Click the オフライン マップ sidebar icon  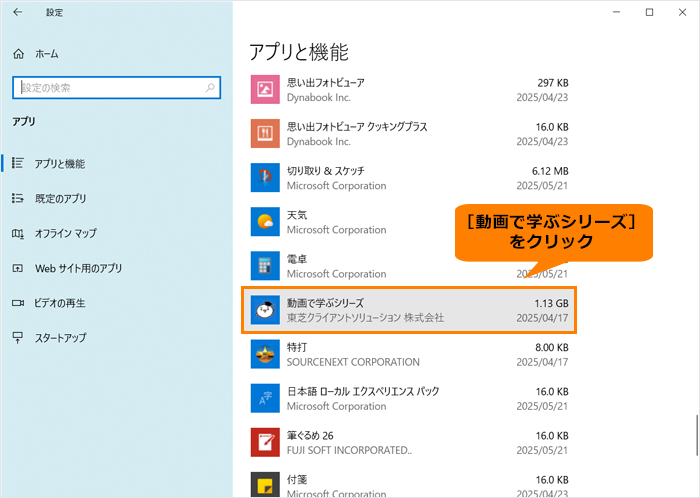point(18,233)
